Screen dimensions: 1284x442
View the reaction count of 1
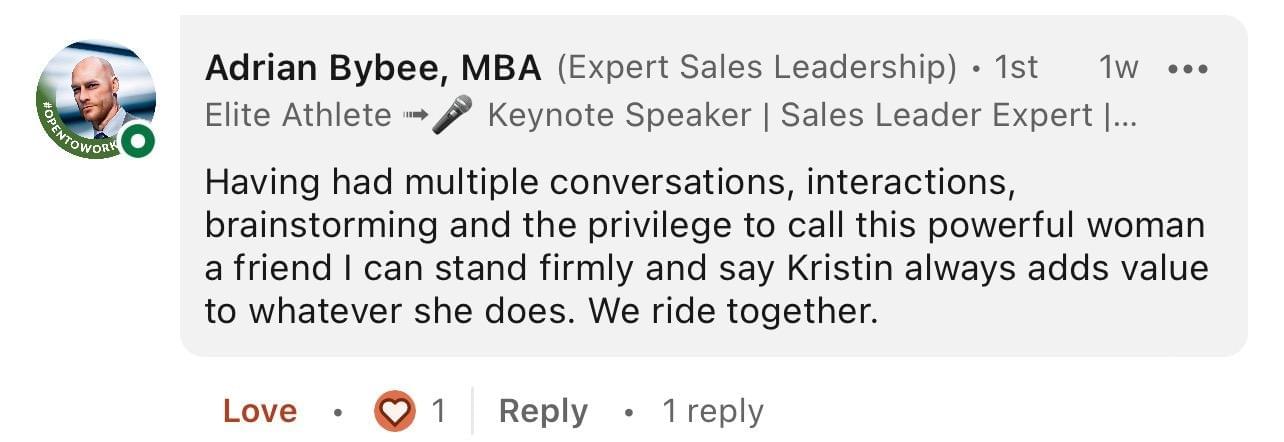[x=436, y=411]
